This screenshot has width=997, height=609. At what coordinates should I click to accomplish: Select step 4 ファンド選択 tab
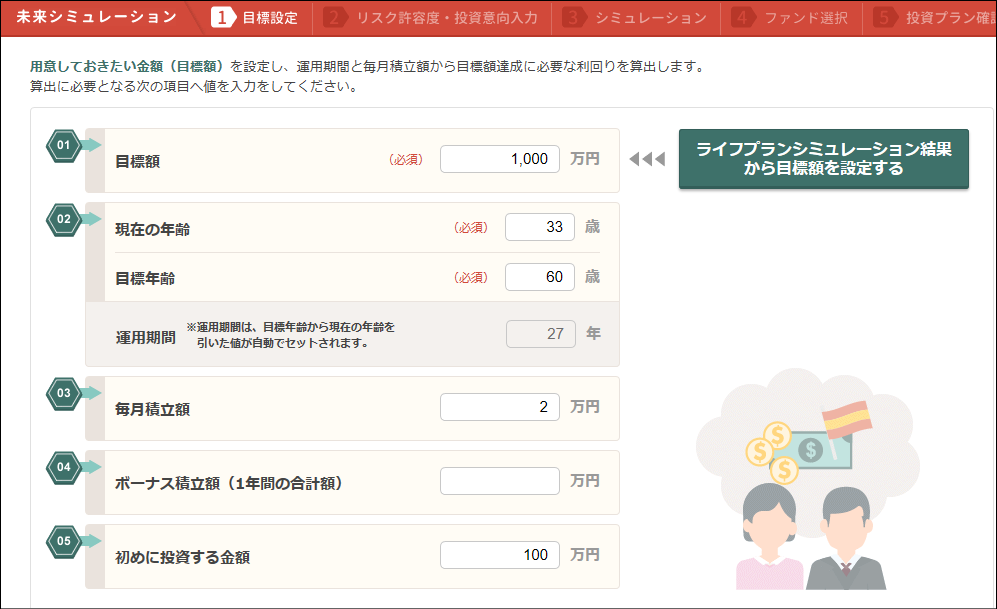[790, 18]
